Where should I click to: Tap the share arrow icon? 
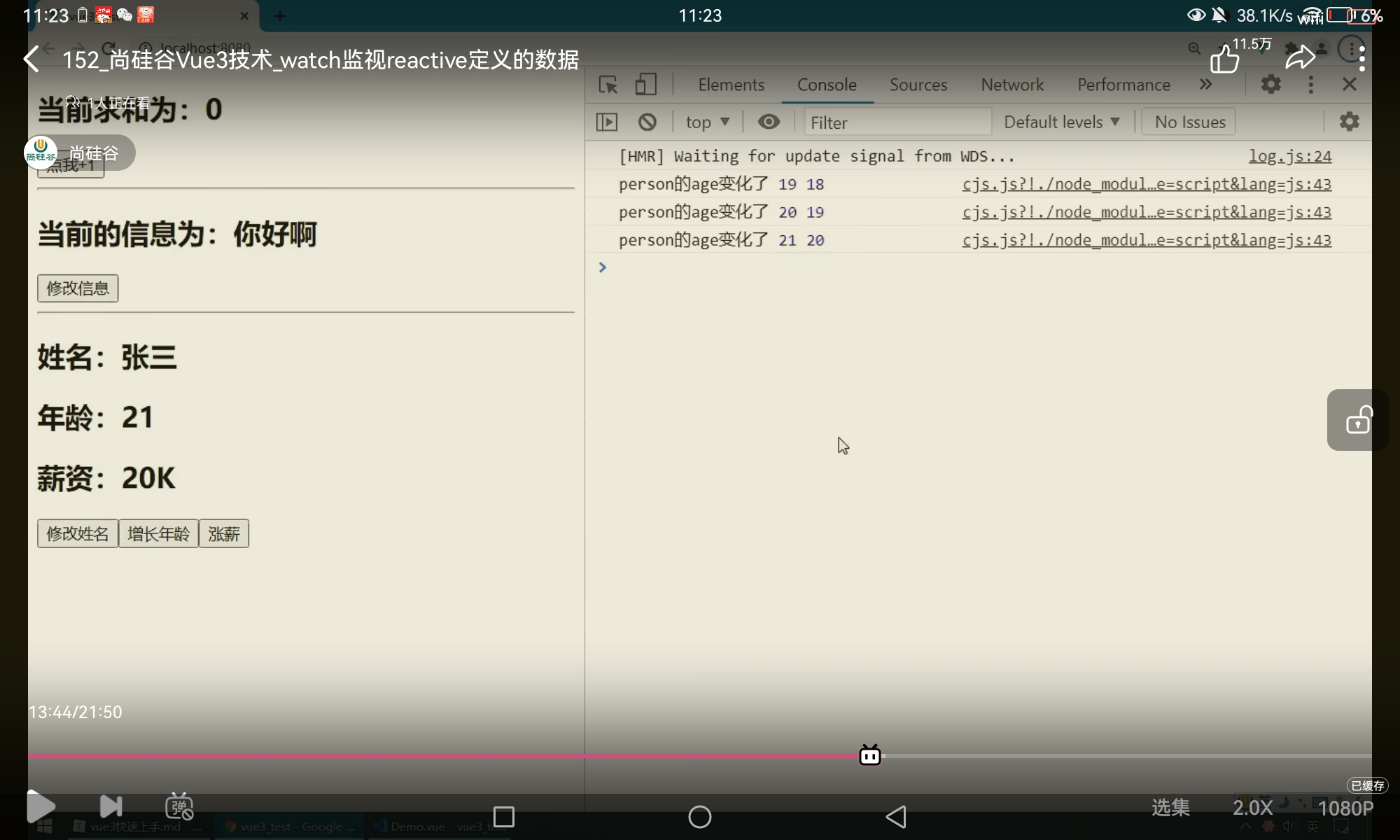(x=1300, y=57)
